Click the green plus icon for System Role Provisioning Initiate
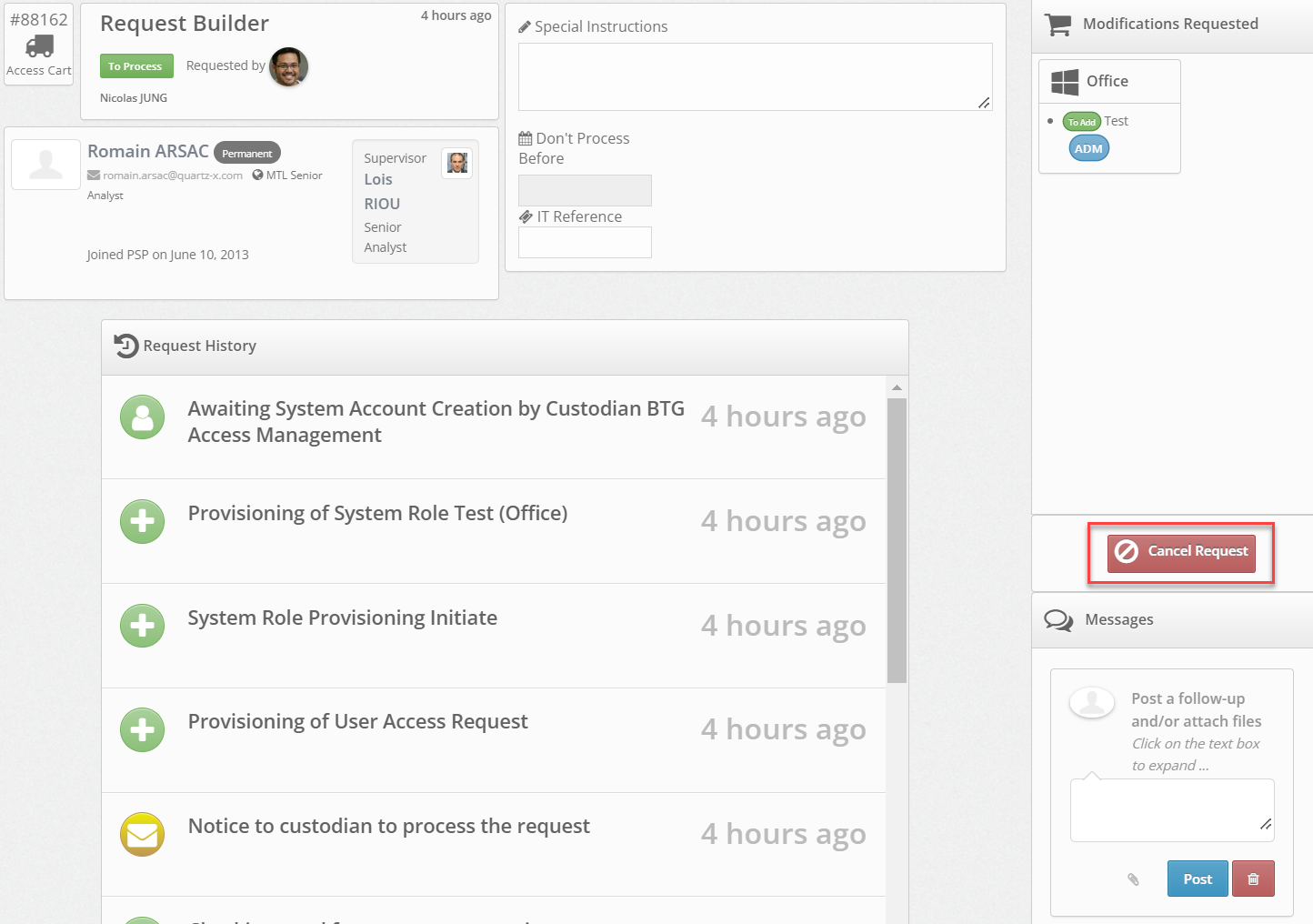1313x924 pixels. (x=143, y=626)
